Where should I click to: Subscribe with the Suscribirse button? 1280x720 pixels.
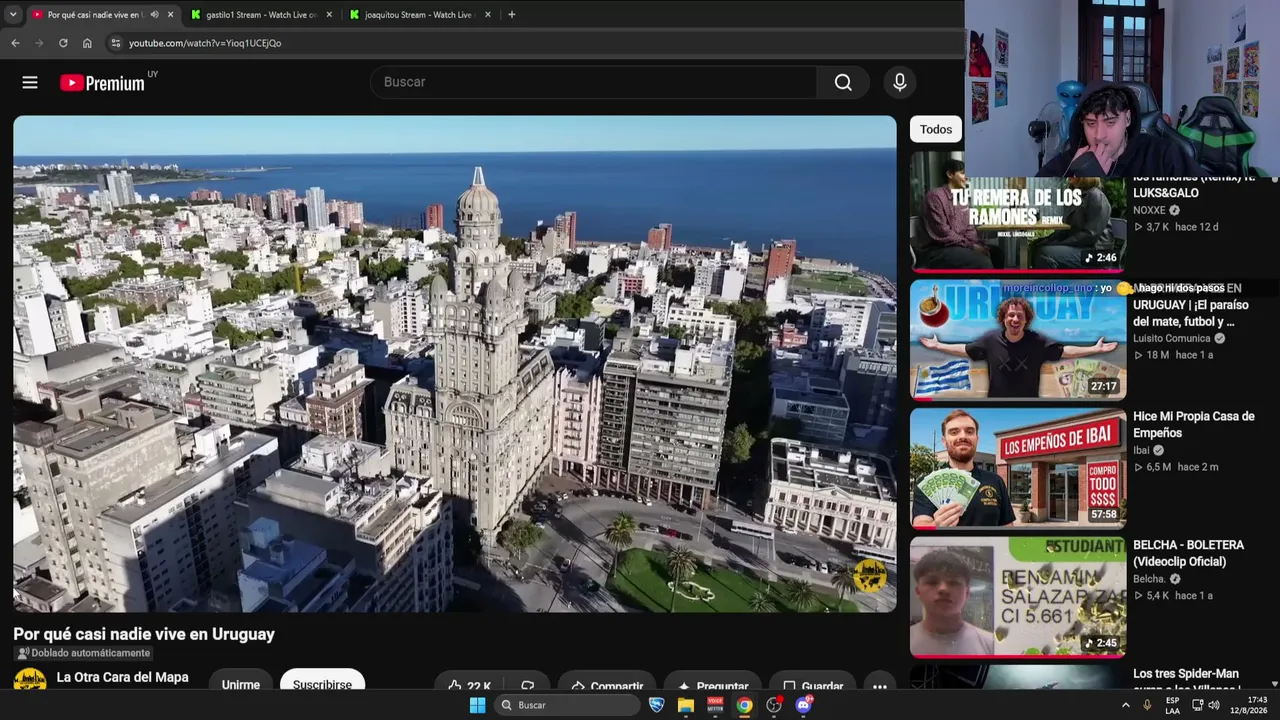point(322,680)
